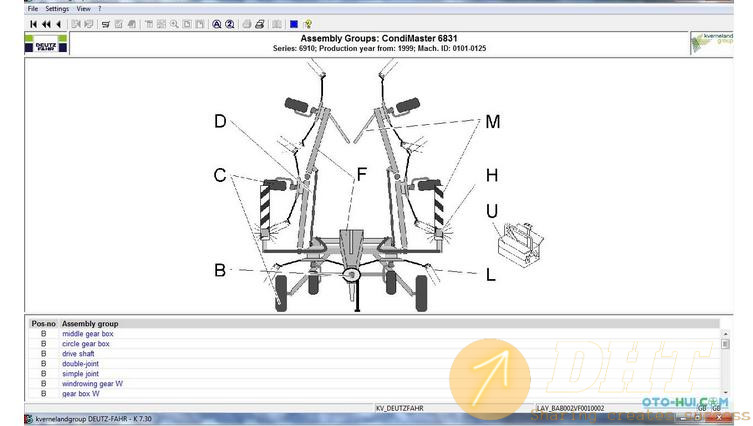Click the blue square toolbar icon
This screenshot has width=753, height=426.
point(294,24)
